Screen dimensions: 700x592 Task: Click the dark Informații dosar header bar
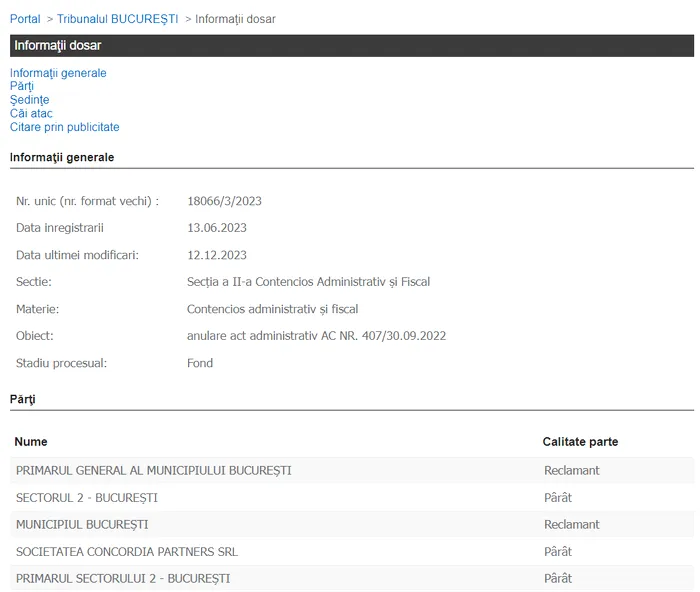point(352,46)
